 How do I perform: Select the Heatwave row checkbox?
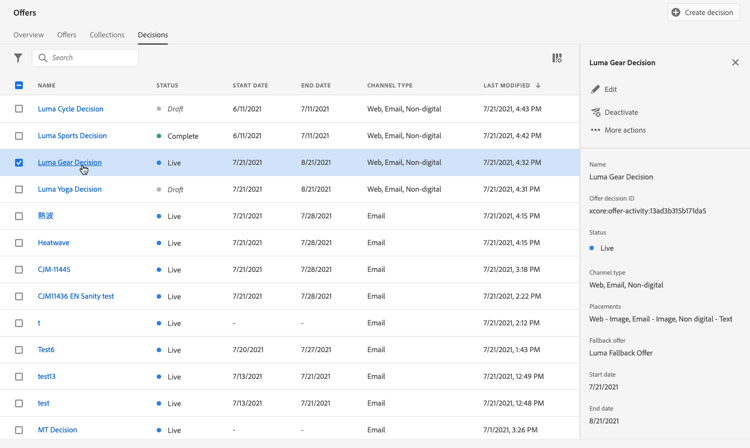(19, 243)
